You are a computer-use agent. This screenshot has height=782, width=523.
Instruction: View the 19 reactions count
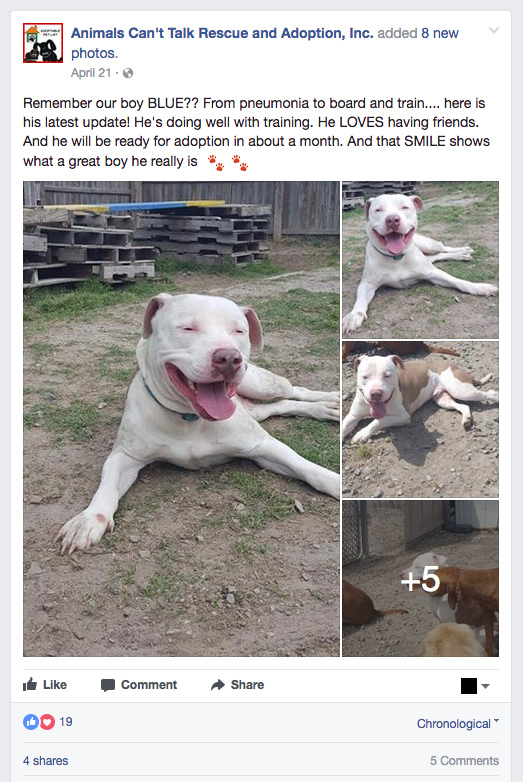click(x=66, y=722)
